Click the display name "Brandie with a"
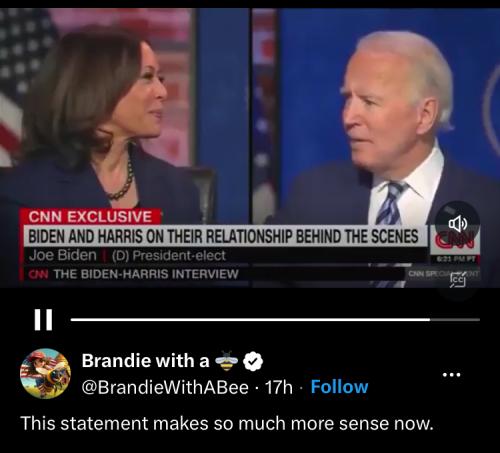500x453 pixels. (145, 361)
